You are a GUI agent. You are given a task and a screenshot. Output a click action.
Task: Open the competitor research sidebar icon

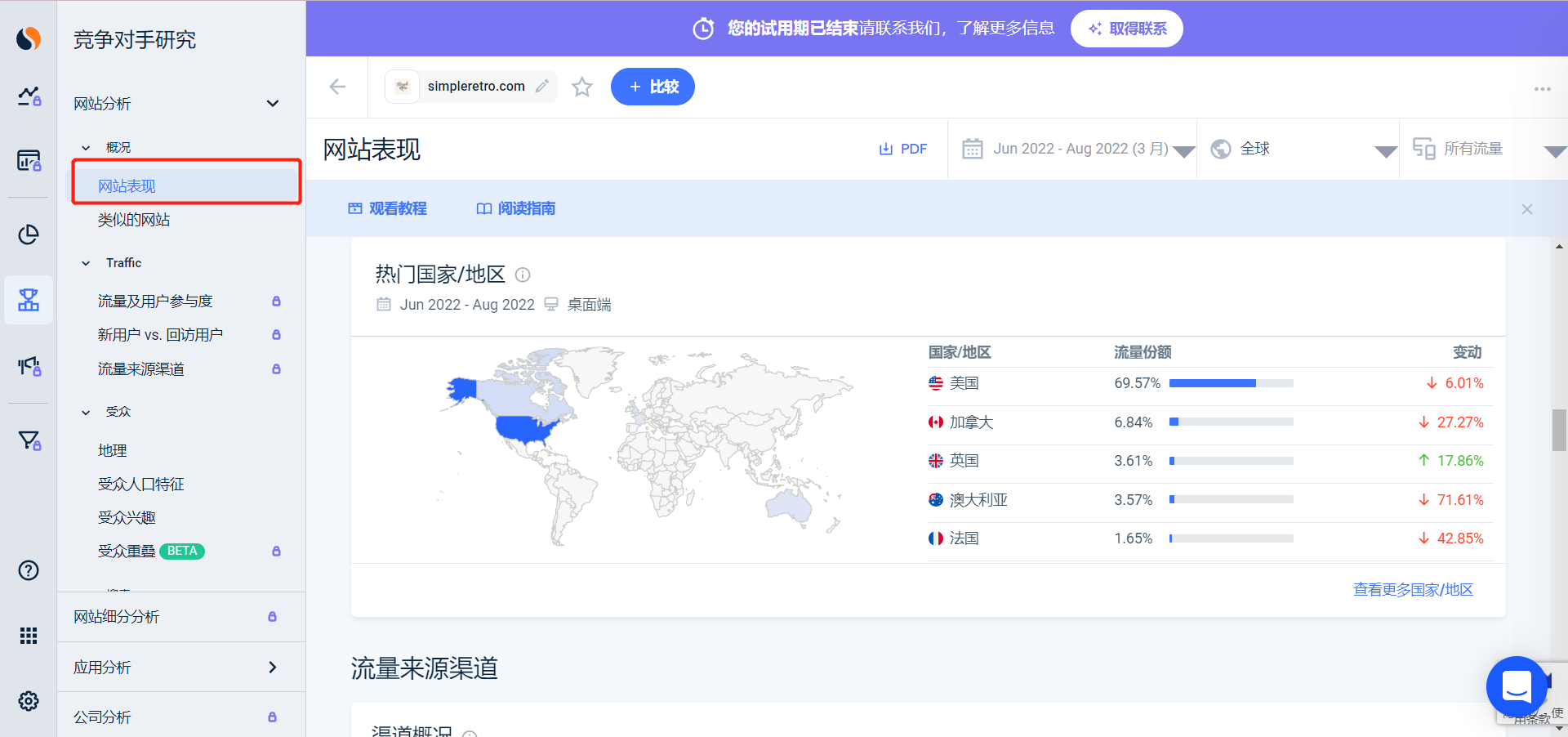[x=28, y=300]
